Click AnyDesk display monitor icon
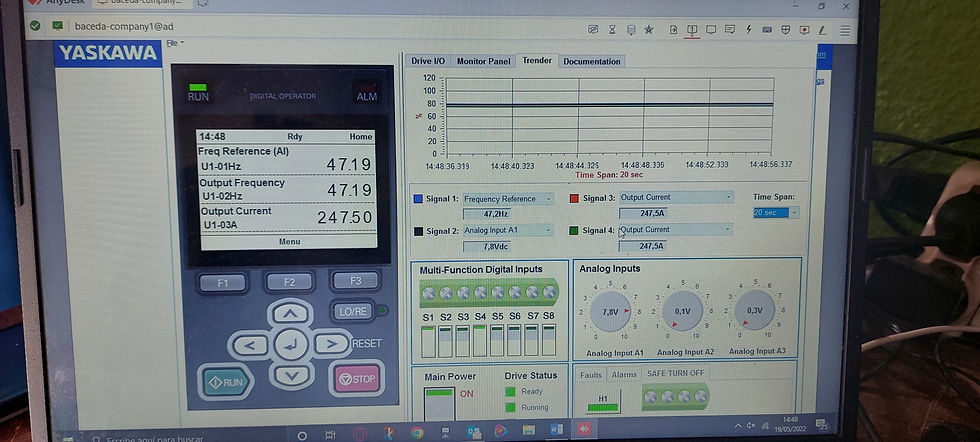This screenshot has height=442, width=980. pyautogui.click(x=711, y=29)
